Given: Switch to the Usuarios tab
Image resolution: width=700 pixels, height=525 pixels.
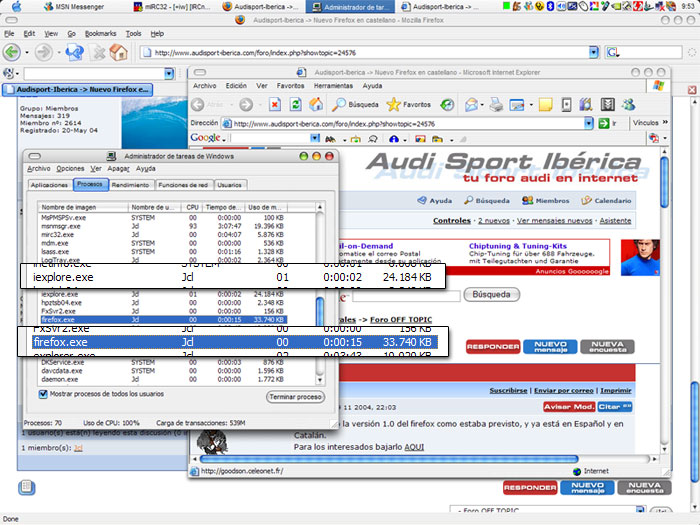Looking at the screenshot, I should tap(229, 185).
